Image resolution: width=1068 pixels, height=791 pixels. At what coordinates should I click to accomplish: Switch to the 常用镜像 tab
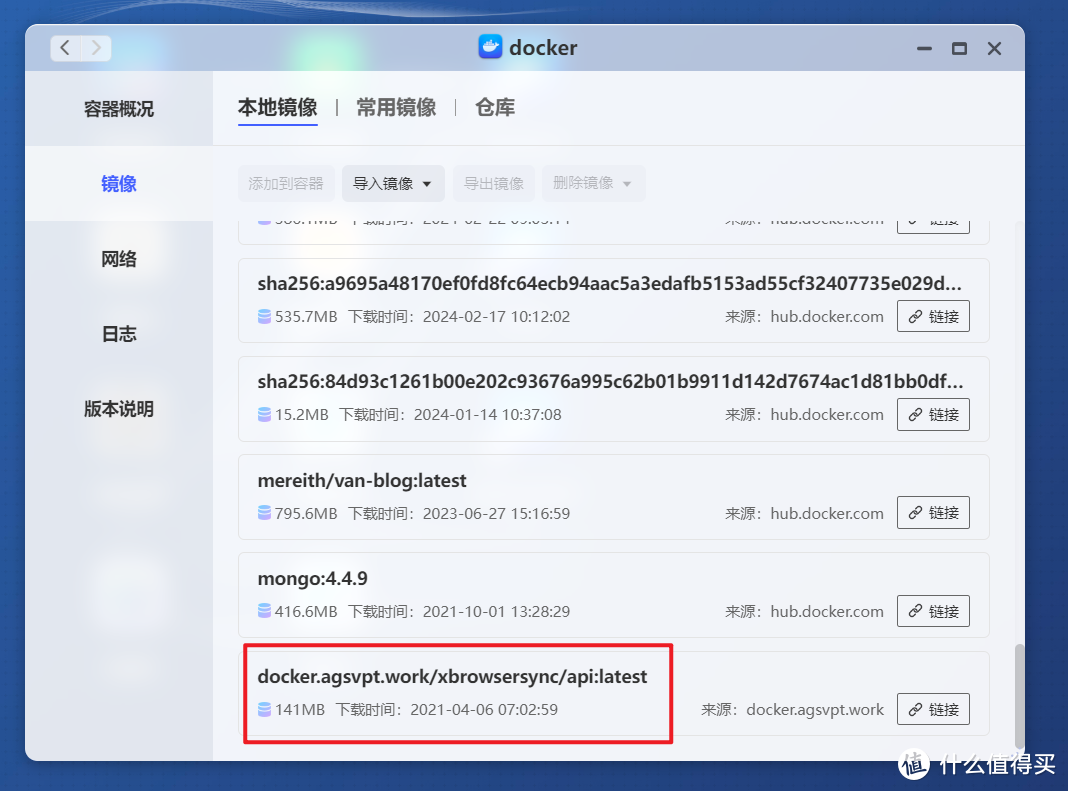pos(396,107)
